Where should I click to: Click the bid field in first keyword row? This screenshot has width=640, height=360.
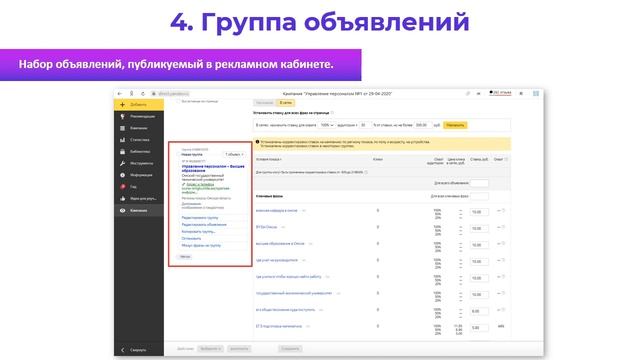[479, 212]
